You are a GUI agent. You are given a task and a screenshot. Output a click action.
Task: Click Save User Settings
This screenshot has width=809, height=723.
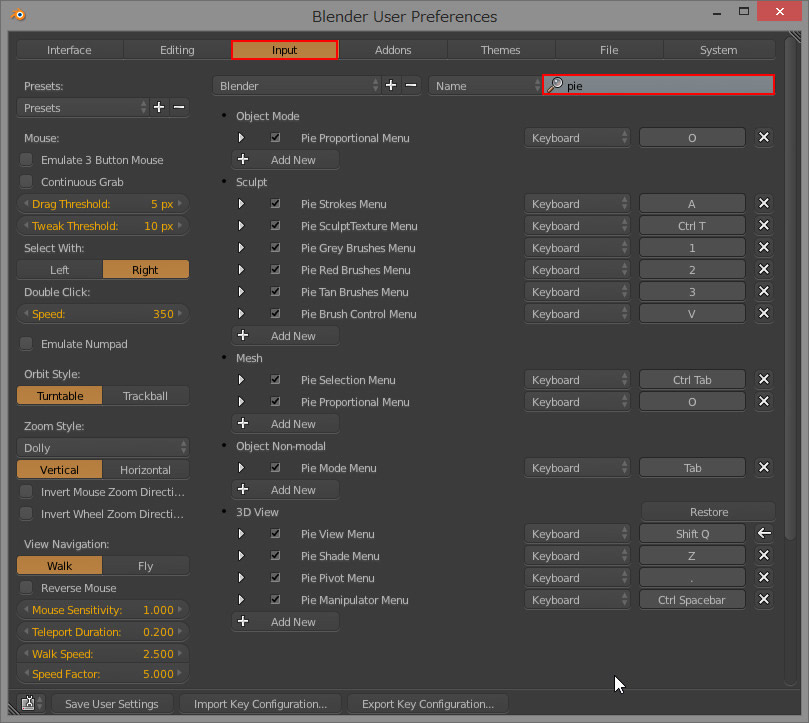(x=111, y=704)
